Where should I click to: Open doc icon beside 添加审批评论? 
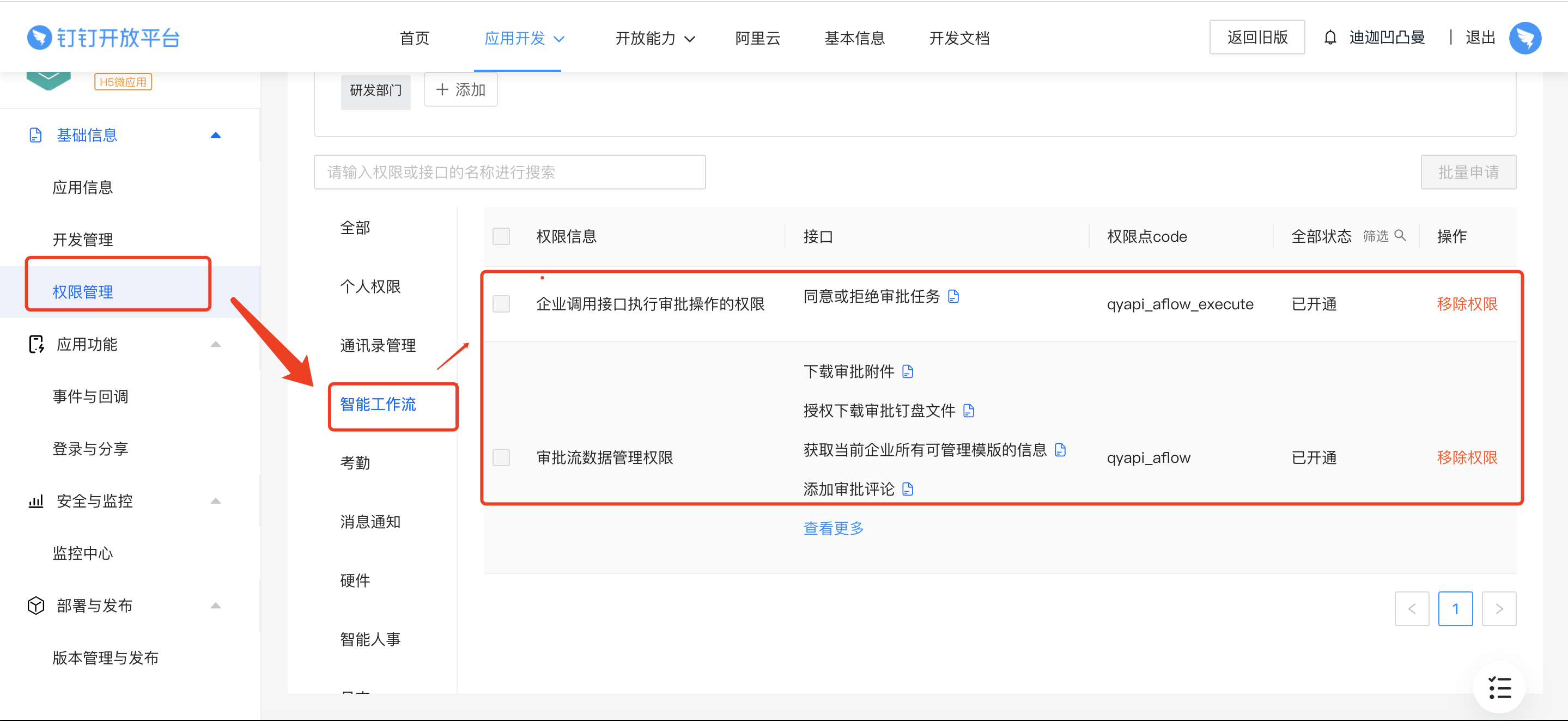click(908, 488)
